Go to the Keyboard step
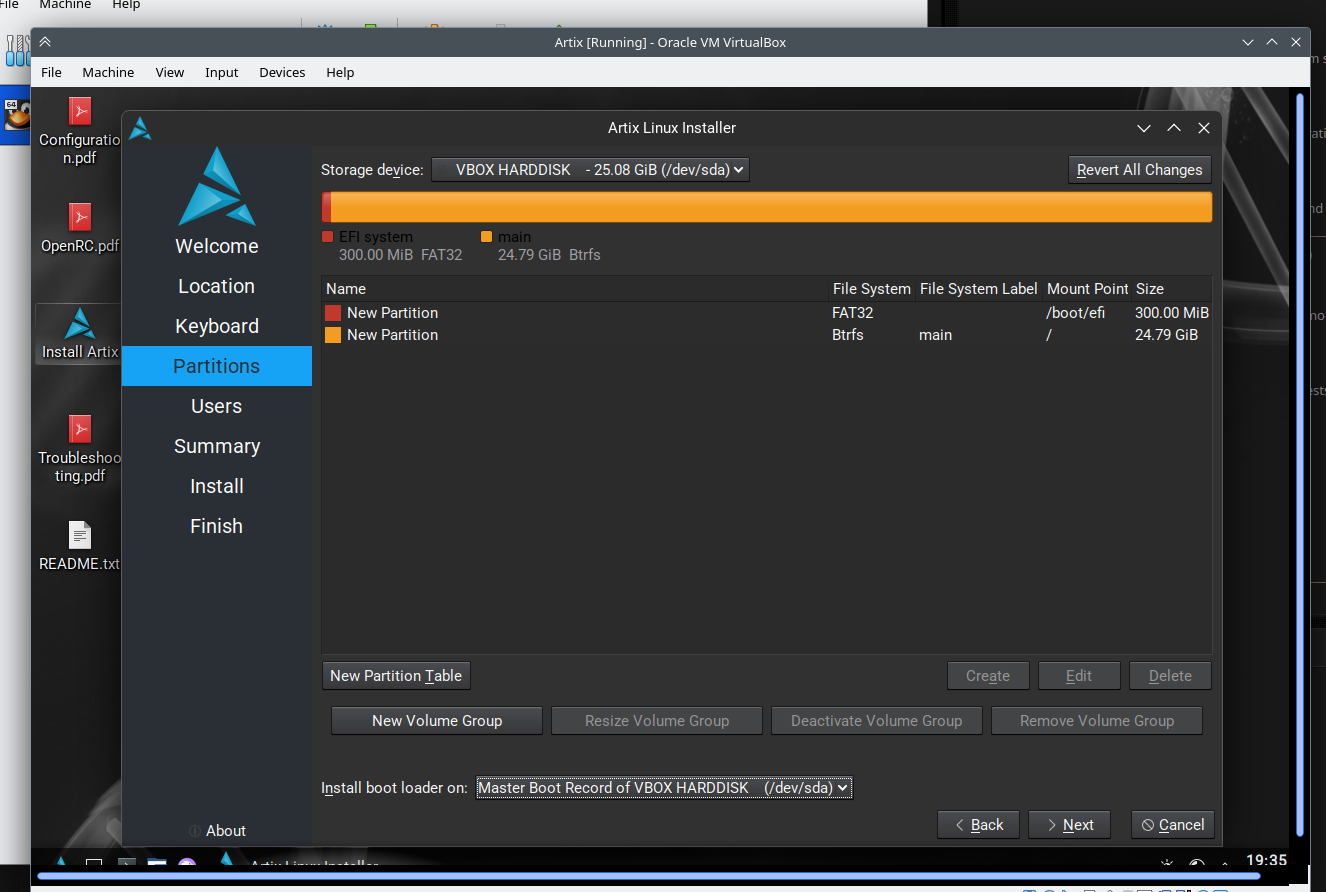 217,326
